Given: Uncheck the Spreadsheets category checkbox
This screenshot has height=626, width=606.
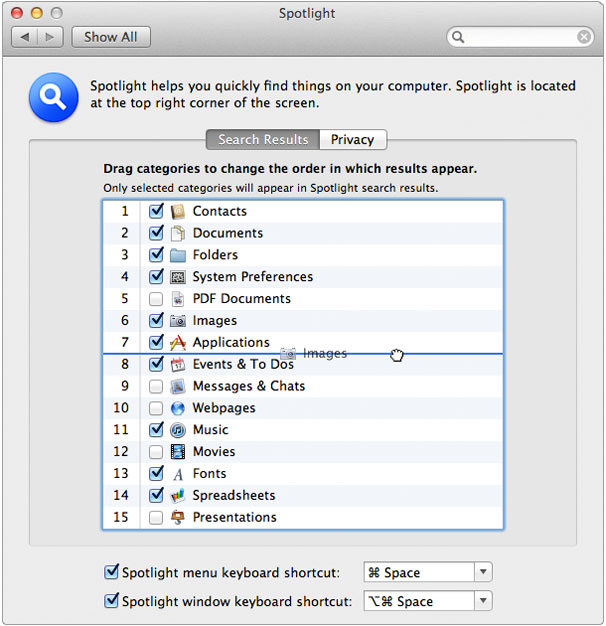Looking at the screenshot, I should pos(156,495).
